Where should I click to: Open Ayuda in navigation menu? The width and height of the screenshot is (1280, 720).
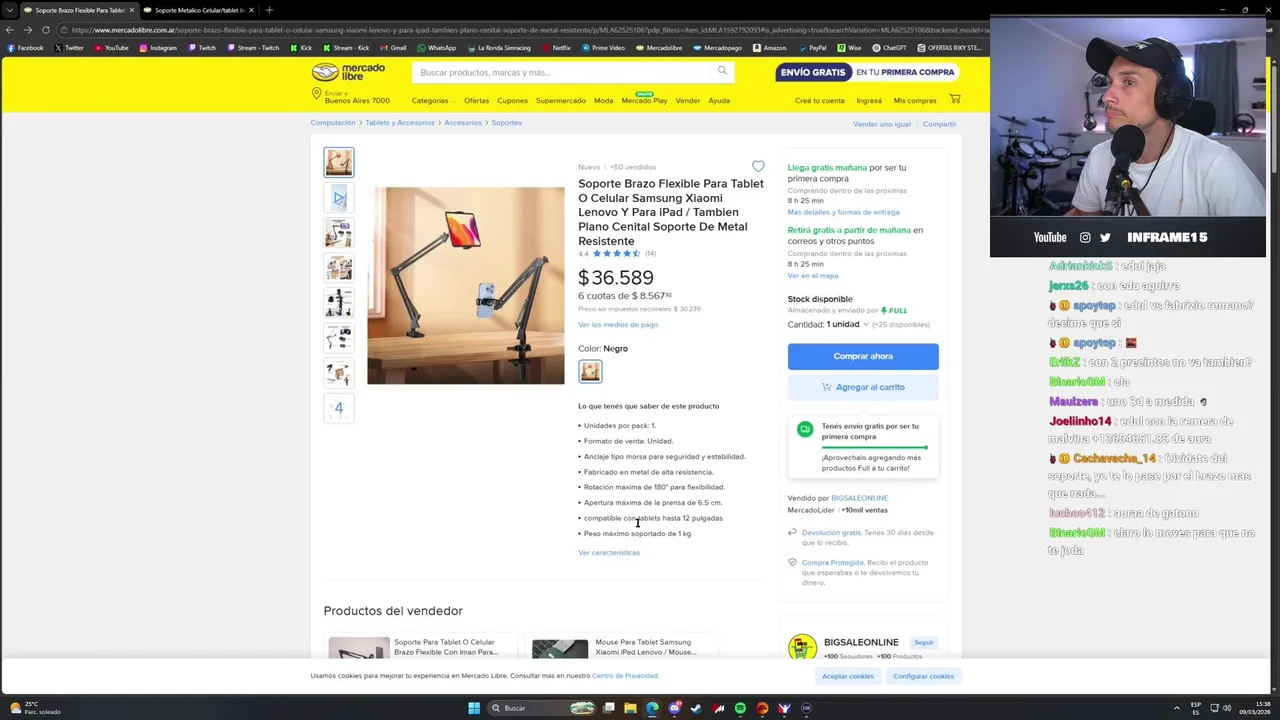[719, 100]
